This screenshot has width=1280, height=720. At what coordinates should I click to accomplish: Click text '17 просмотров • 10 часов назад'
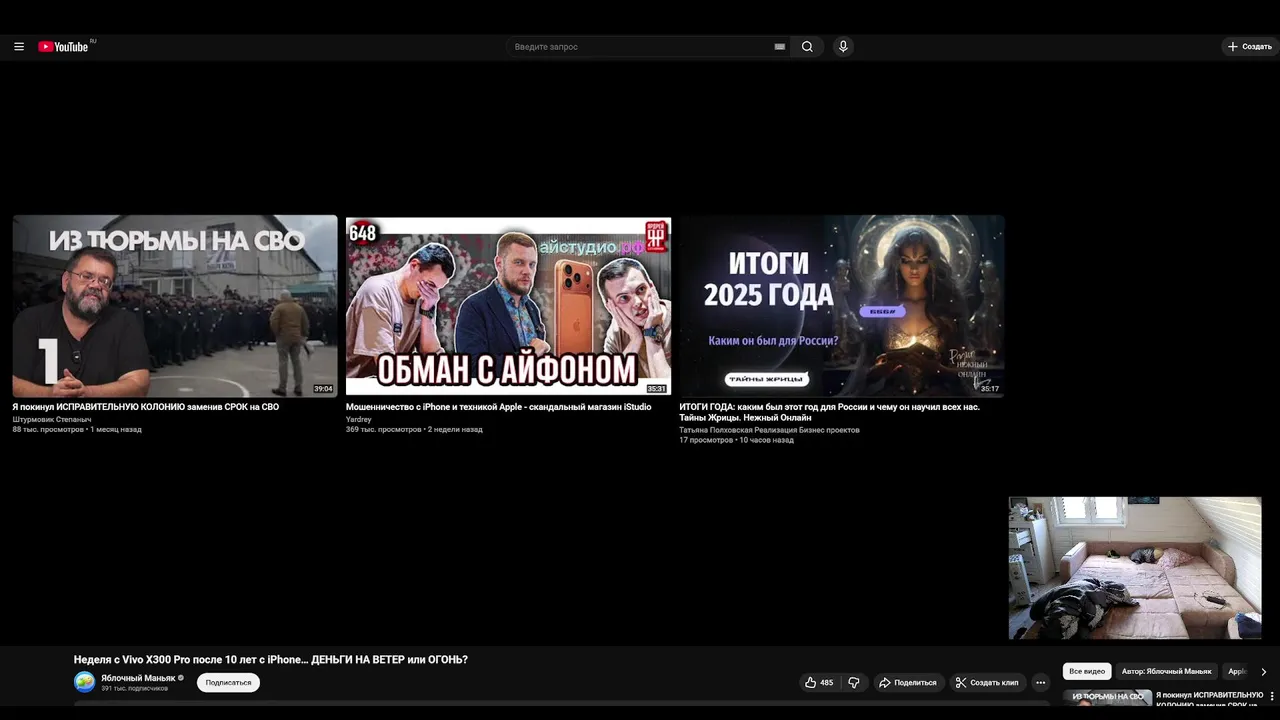point(736,440)
